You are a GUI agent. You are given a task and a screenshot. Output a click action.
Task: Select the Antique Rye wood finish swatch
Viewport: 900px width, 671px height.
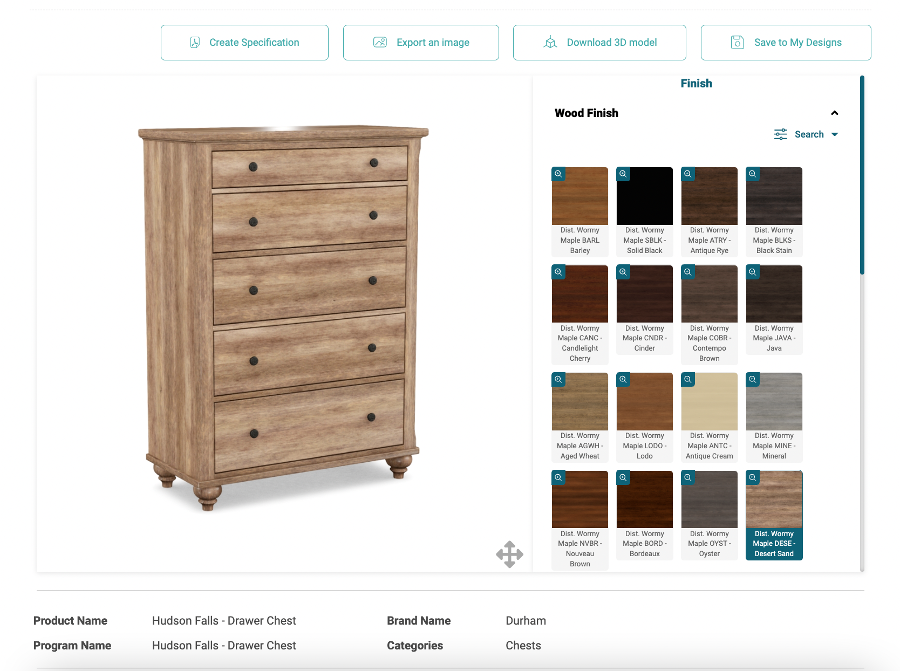pos(709,210)
